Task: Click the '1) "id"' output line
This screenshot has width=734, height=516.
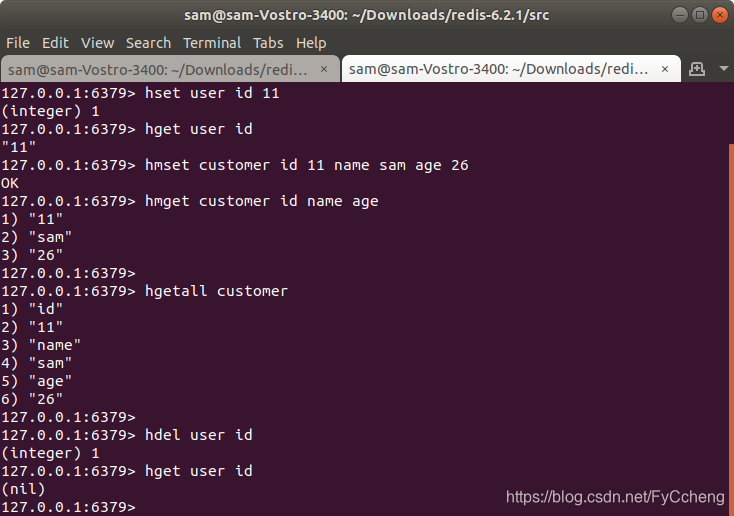Action: point(32,309)
